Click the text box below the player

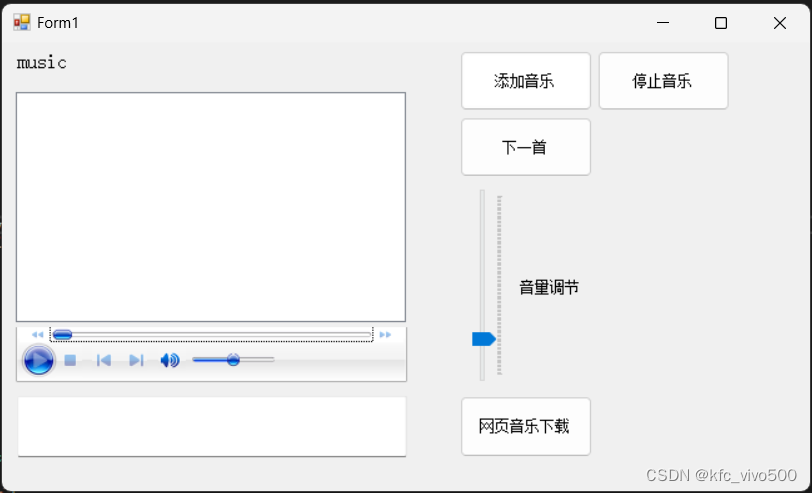212,427
